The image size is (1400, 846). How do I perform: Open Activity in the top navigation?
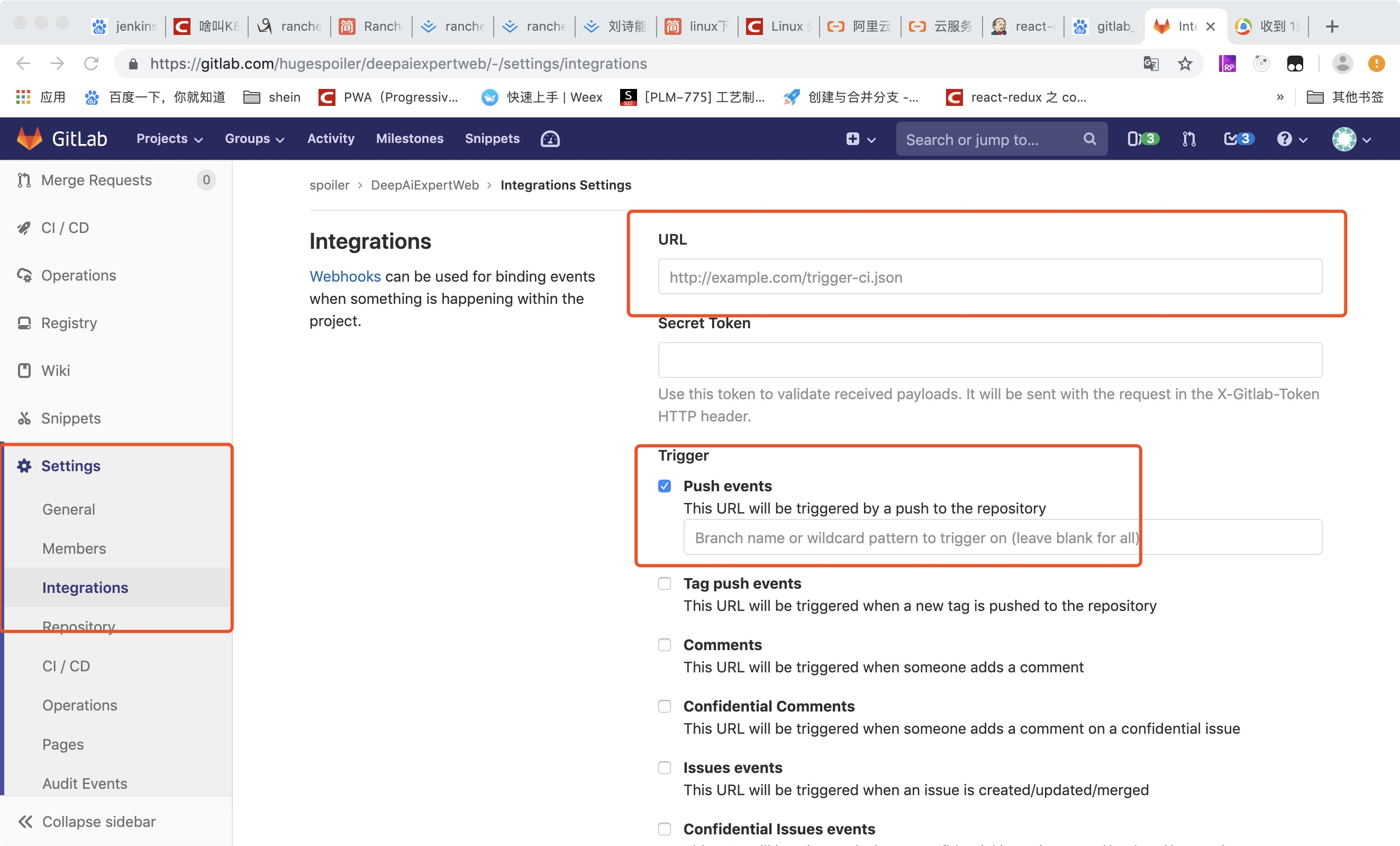331,139
